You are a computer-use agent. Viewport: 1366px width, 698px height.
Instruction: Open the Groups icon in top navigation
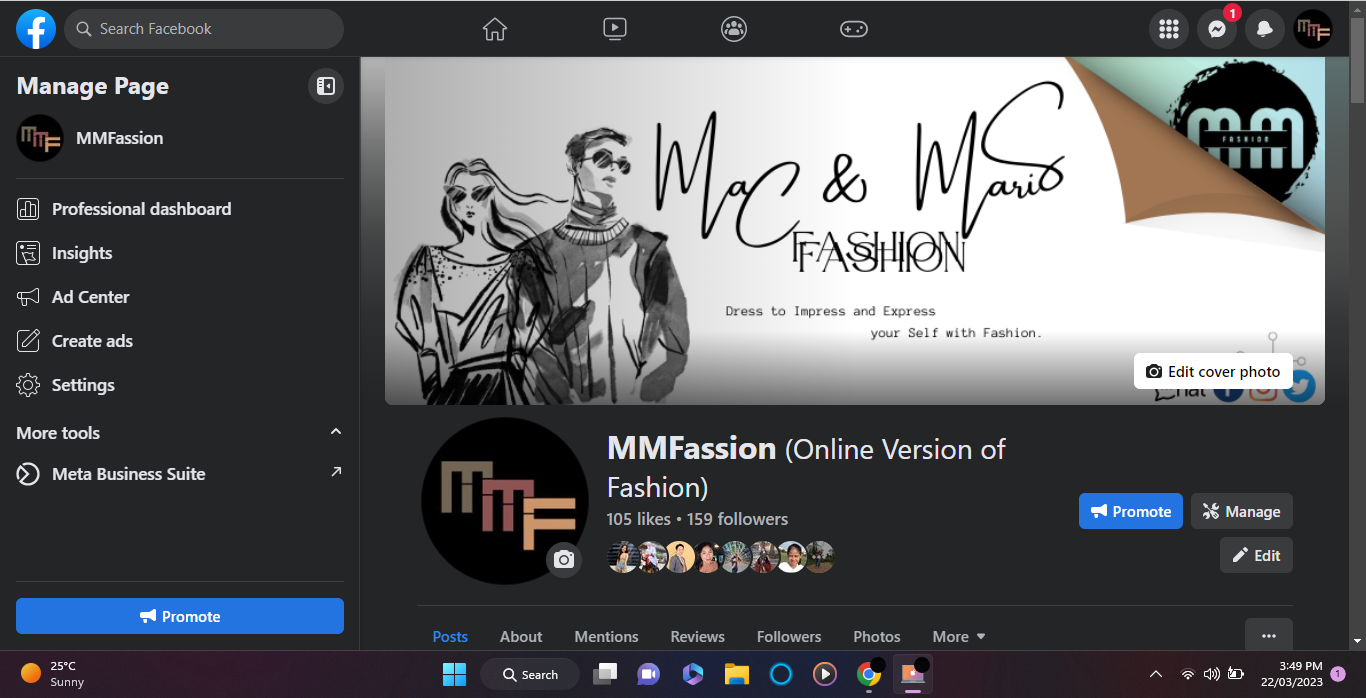point(734,29)
